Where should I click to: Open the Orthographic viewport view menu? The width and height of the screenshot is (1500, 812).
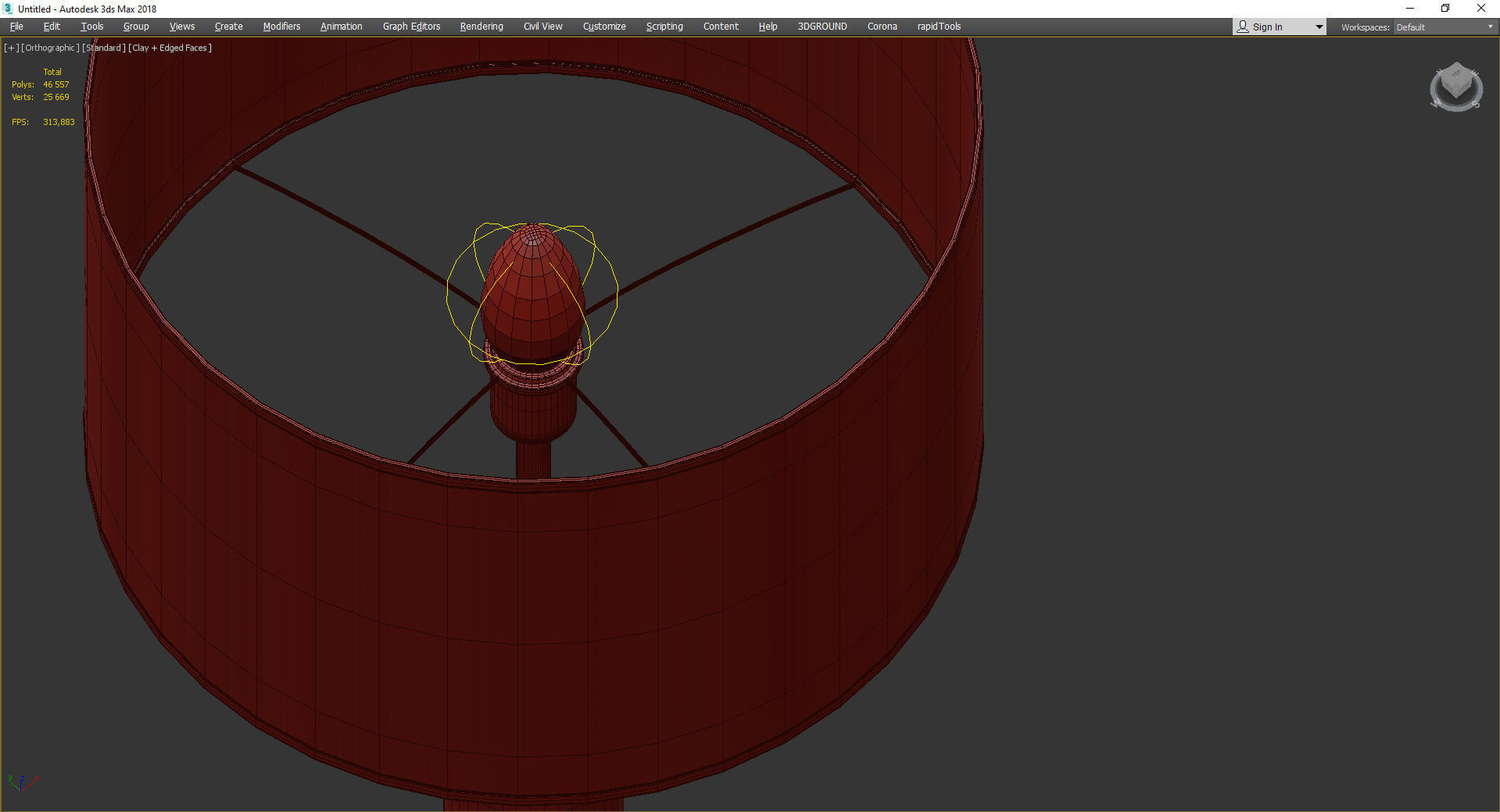pyautogui.click(x=50, y=48)
